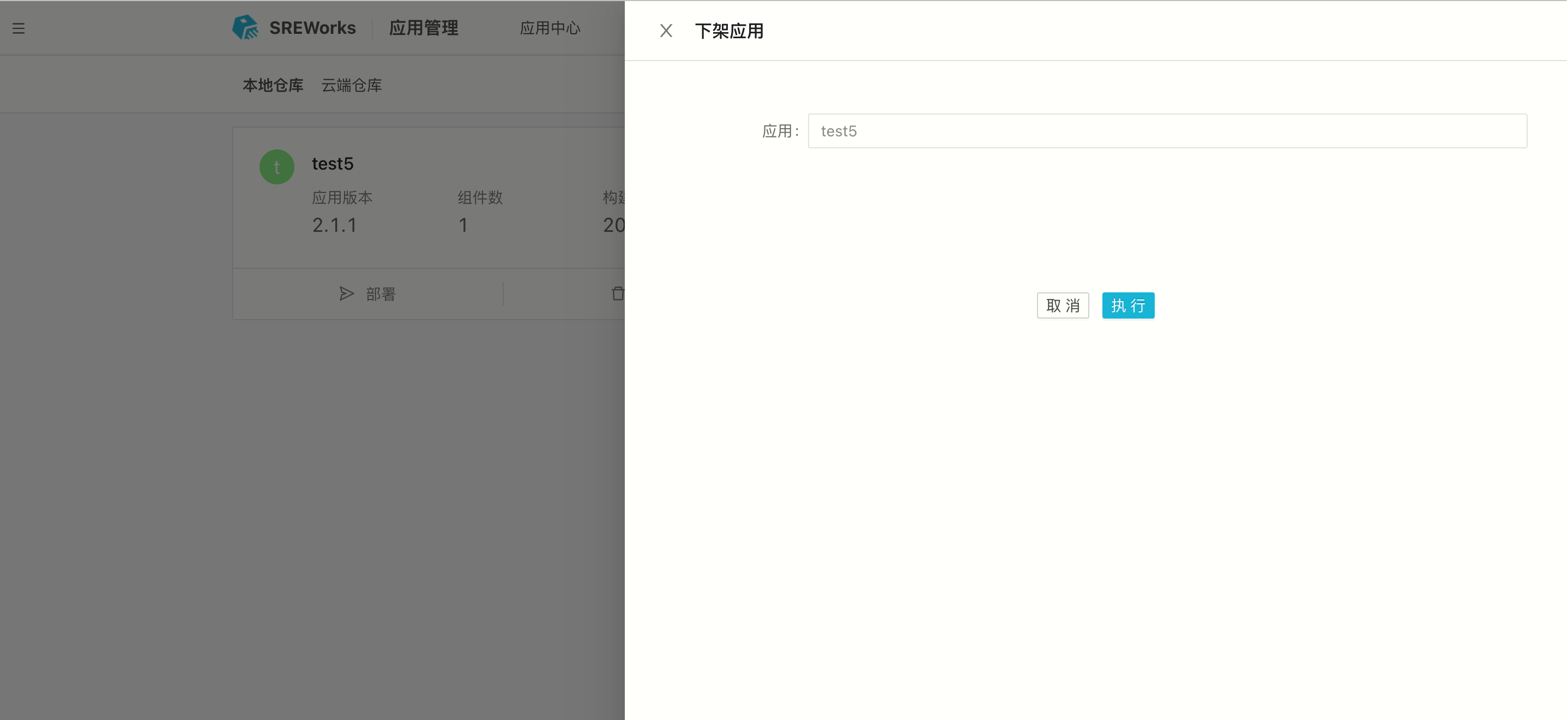Close the 下架应用 drawer with X
Viewport: 1568px width, 720px height.
666,31
